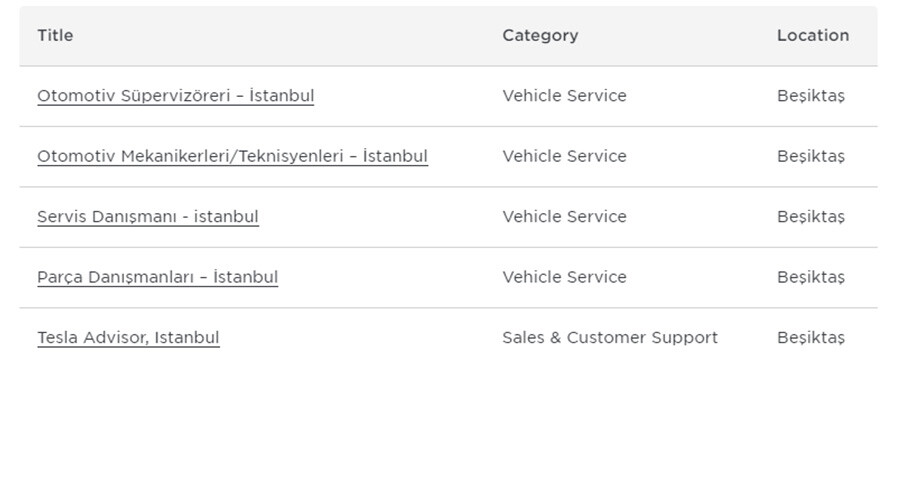900x500 pixels.
Task: Select the Tesla Advisor, Istanbul link
Action: click(128, 338)
